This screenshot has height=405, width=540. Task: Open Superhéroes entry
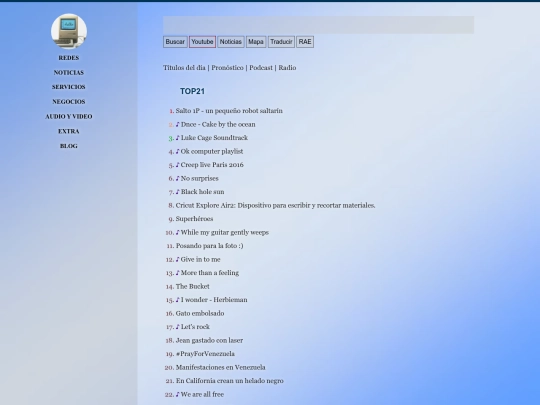coord(194,219)
